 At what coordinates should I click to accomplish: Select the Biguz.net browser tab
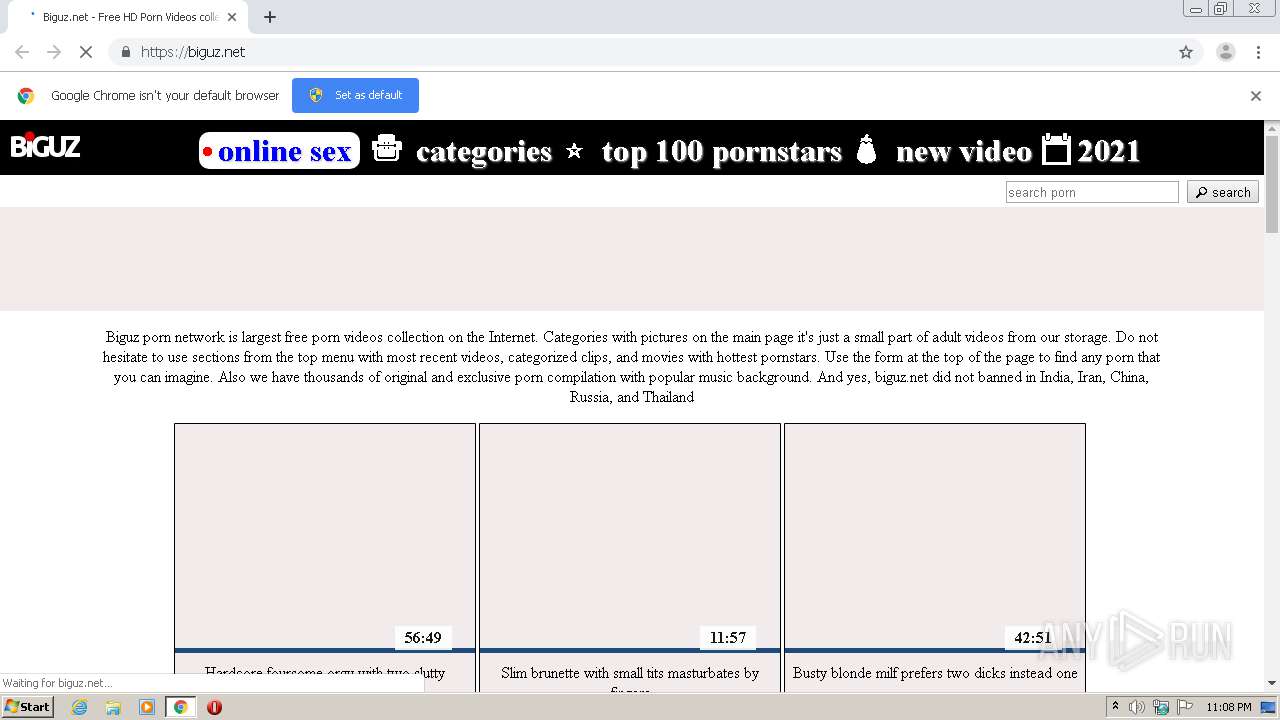click(x=128, y=17)
